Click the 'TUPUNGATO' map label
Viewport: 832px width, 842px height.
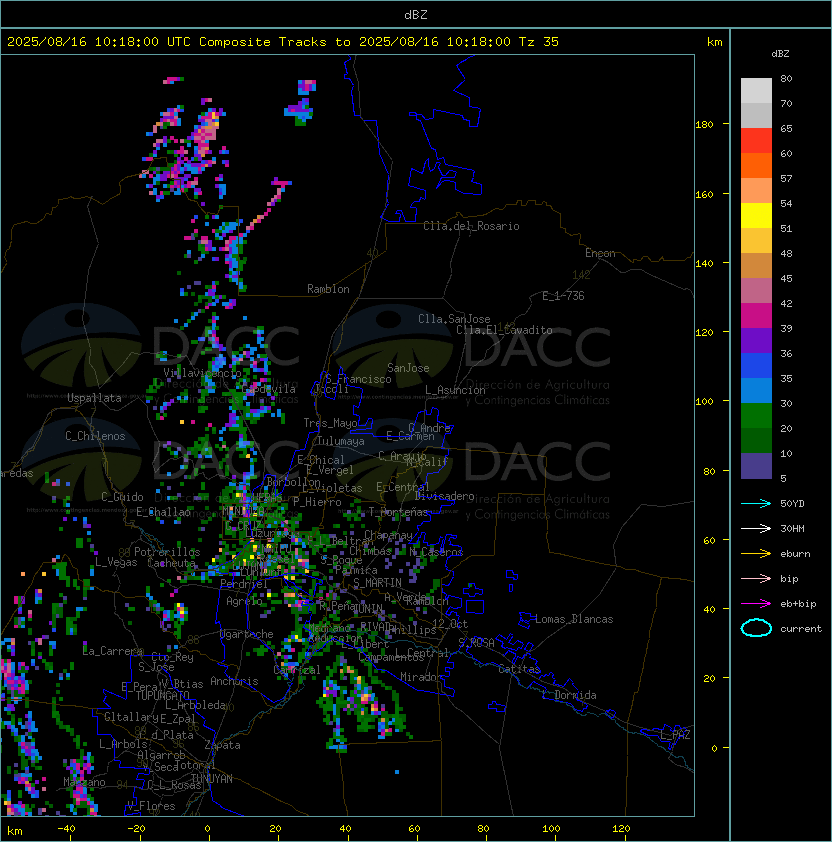click(x=162, y=696)
